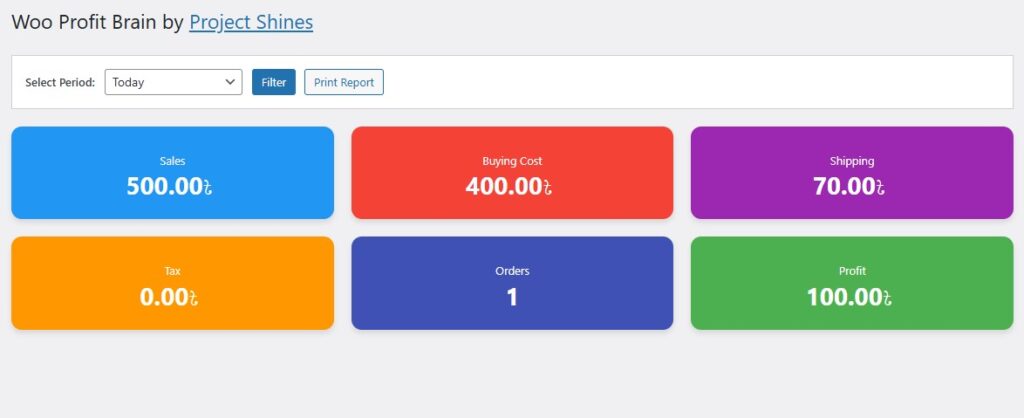Click the taka currency symbol after 500.00
The height and width of the screenshot is (418, 1024).
tap(208, 187)
